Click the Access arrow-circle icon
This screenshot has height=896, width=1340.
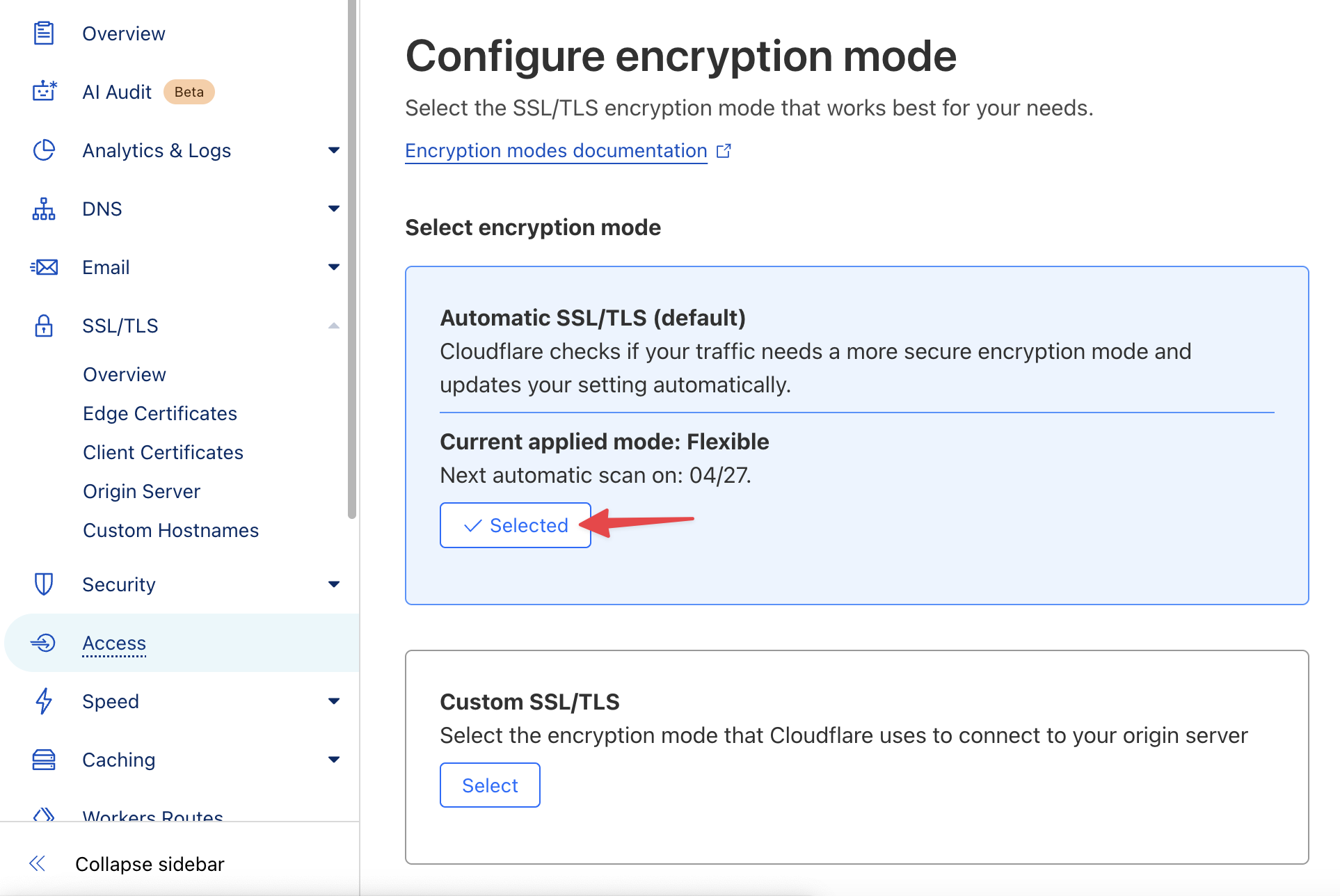click(43, 643)
